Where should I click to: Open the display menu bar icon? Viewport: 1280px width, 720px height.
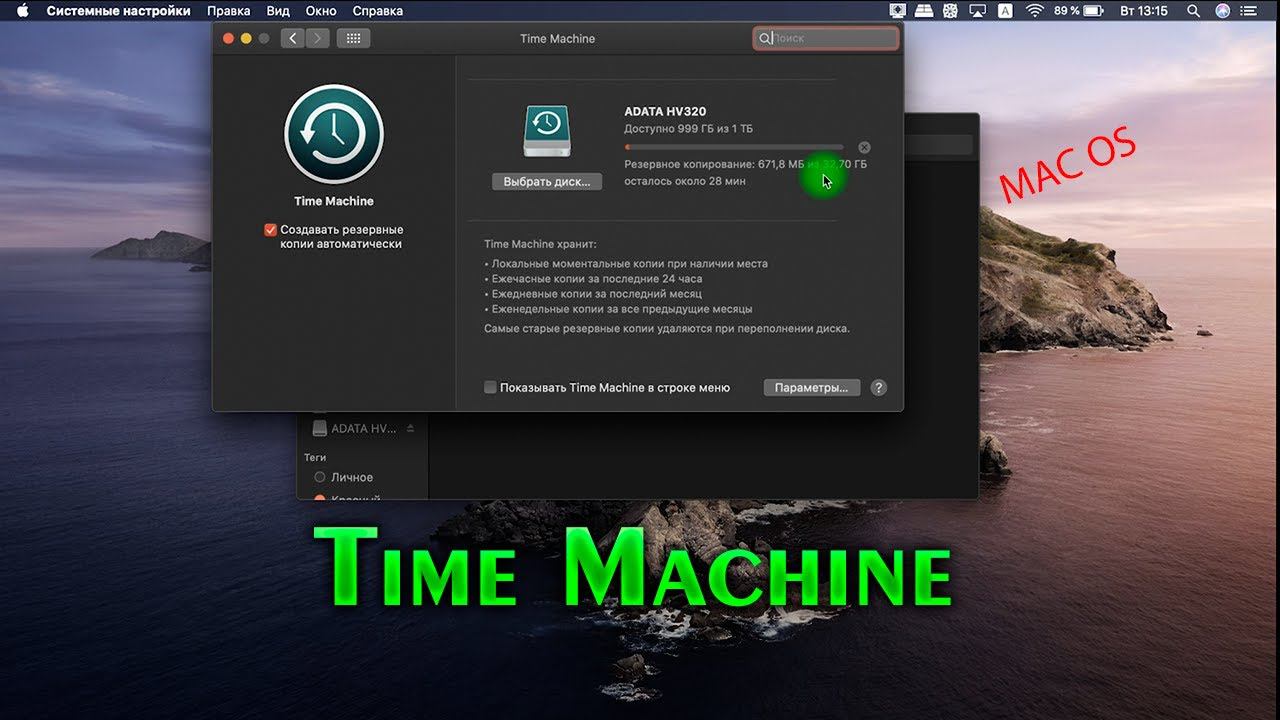[x=899, y=11]
